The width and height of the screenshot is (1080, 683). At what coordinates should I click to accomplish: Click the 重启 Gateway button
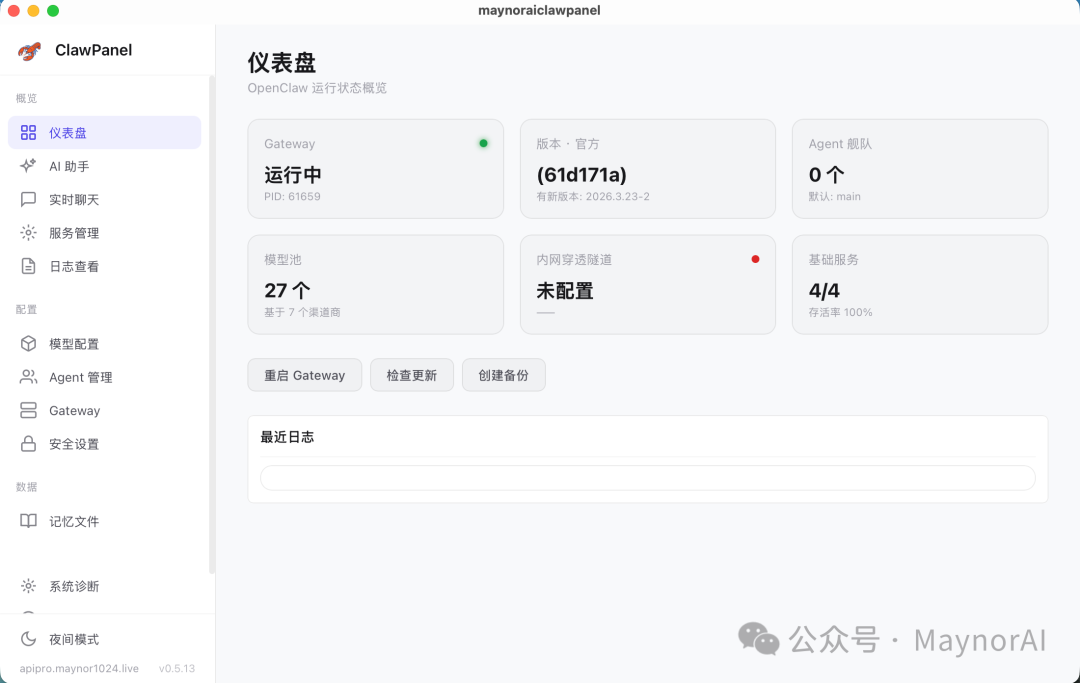pyautogui.click(x=304, y=375)
